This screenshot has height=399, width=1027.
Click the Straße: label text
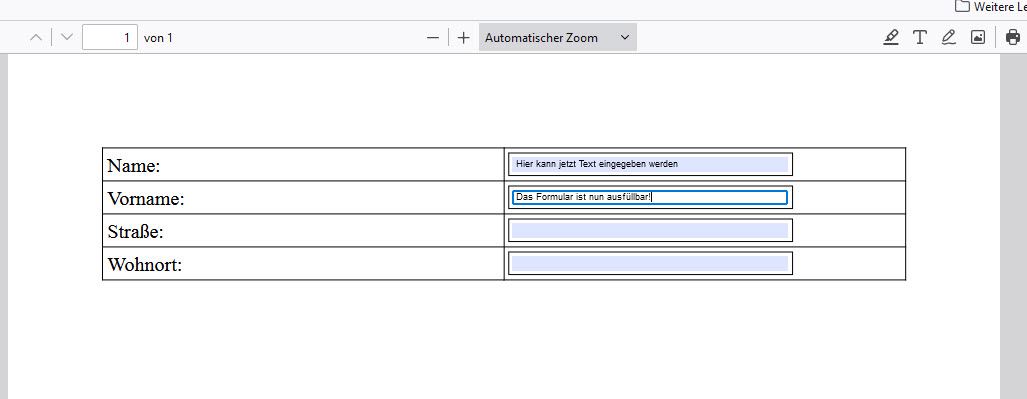(135, 231)
